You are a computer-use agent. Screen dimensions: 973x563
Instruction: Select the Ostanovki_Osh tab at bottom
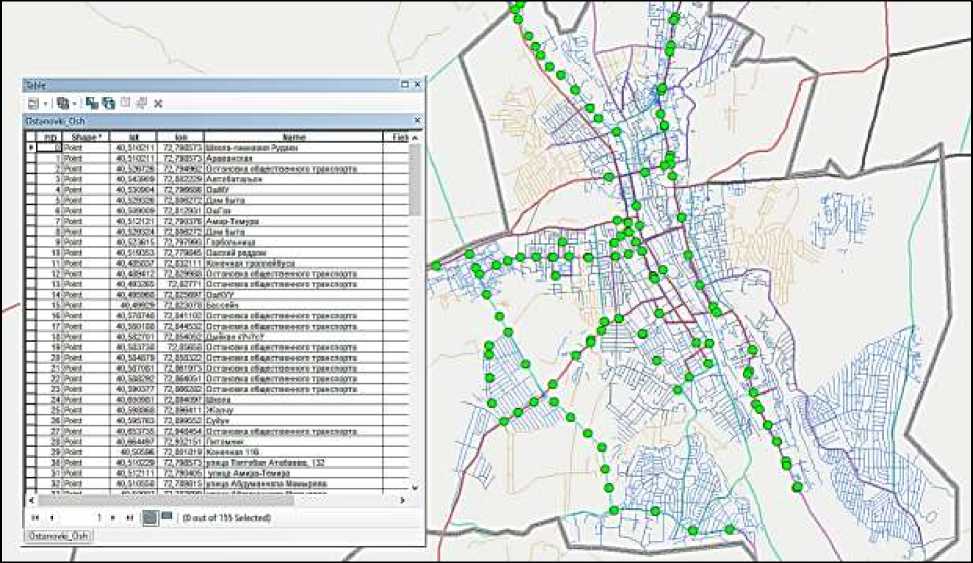click(x=57, y=537)
